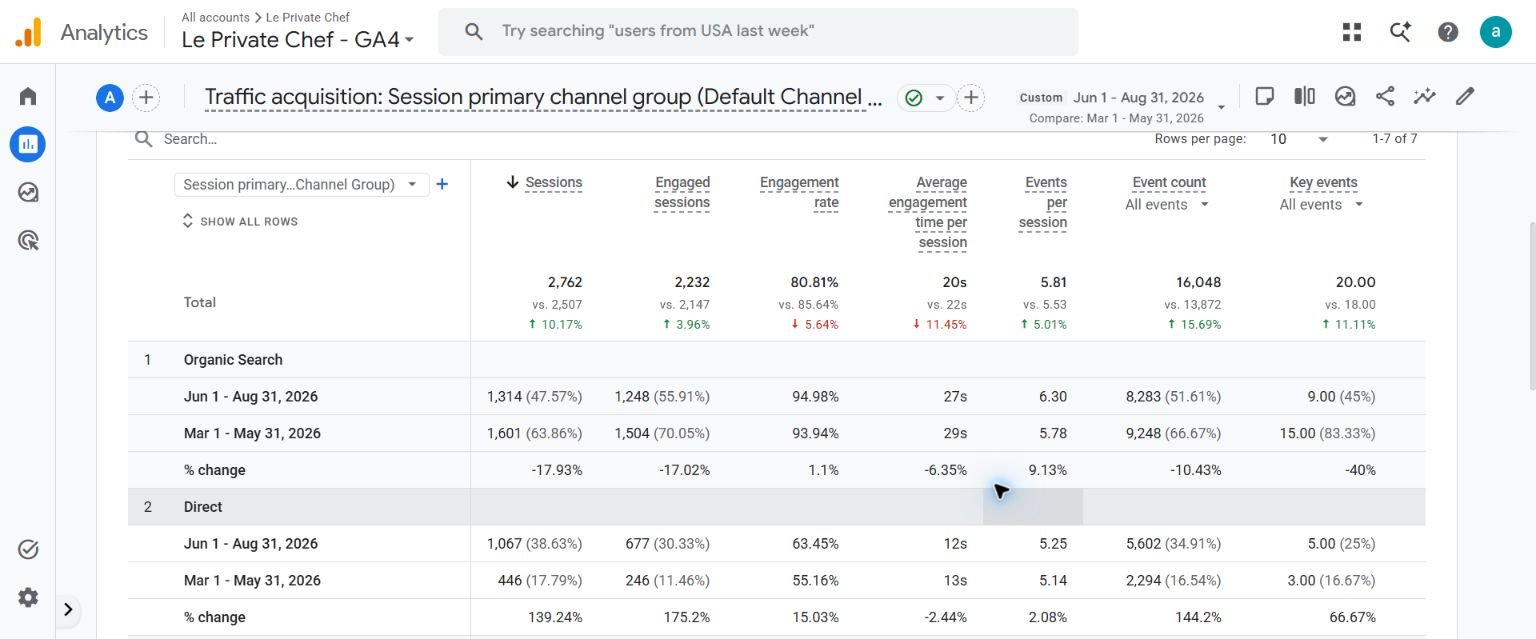
Task: Customize report with pencil icon
Action: click(x=1465, y=96)
